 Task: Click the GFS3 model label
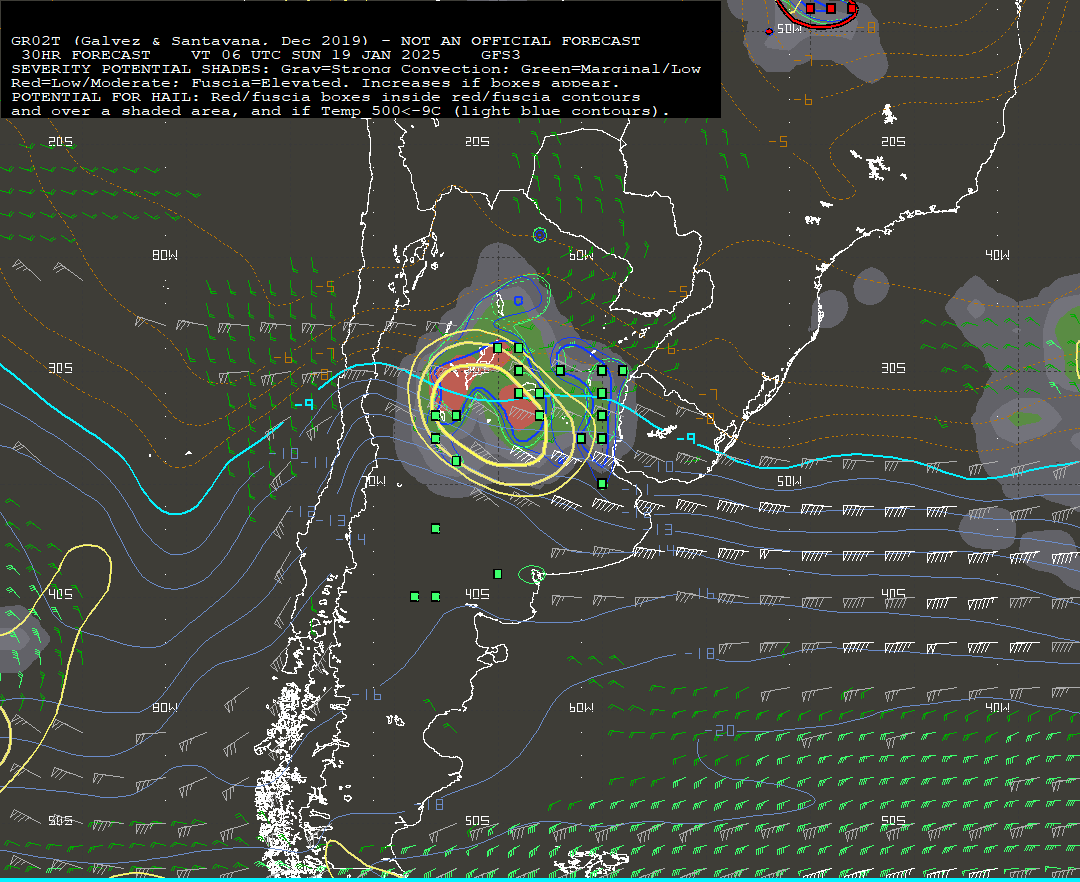[x=501, y=55]
